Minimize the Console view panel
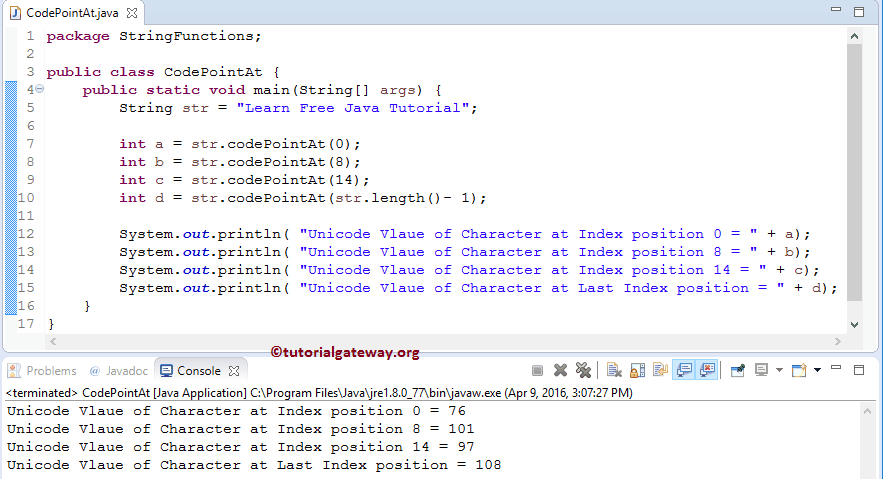 pos(836,368)
